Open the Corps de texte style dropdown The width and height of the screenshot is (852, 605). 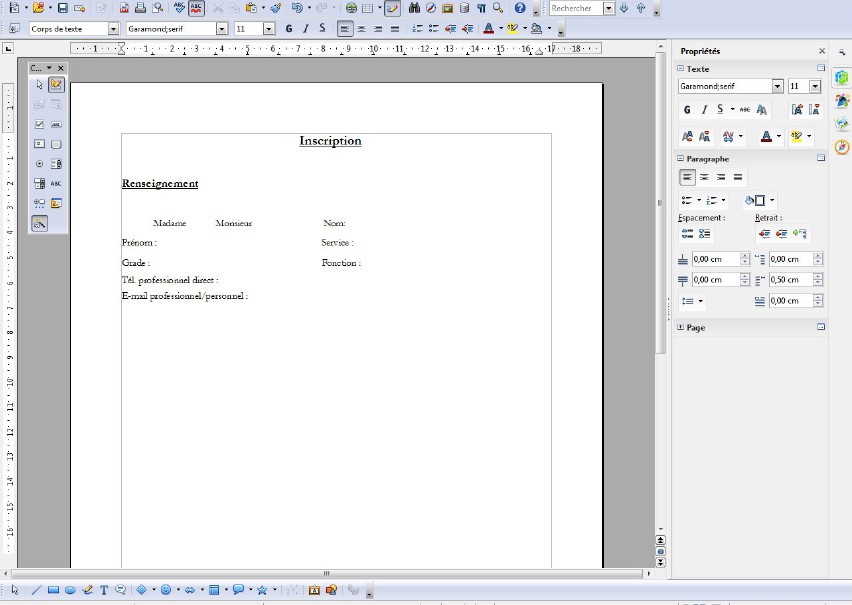click(x=113, y=29)
